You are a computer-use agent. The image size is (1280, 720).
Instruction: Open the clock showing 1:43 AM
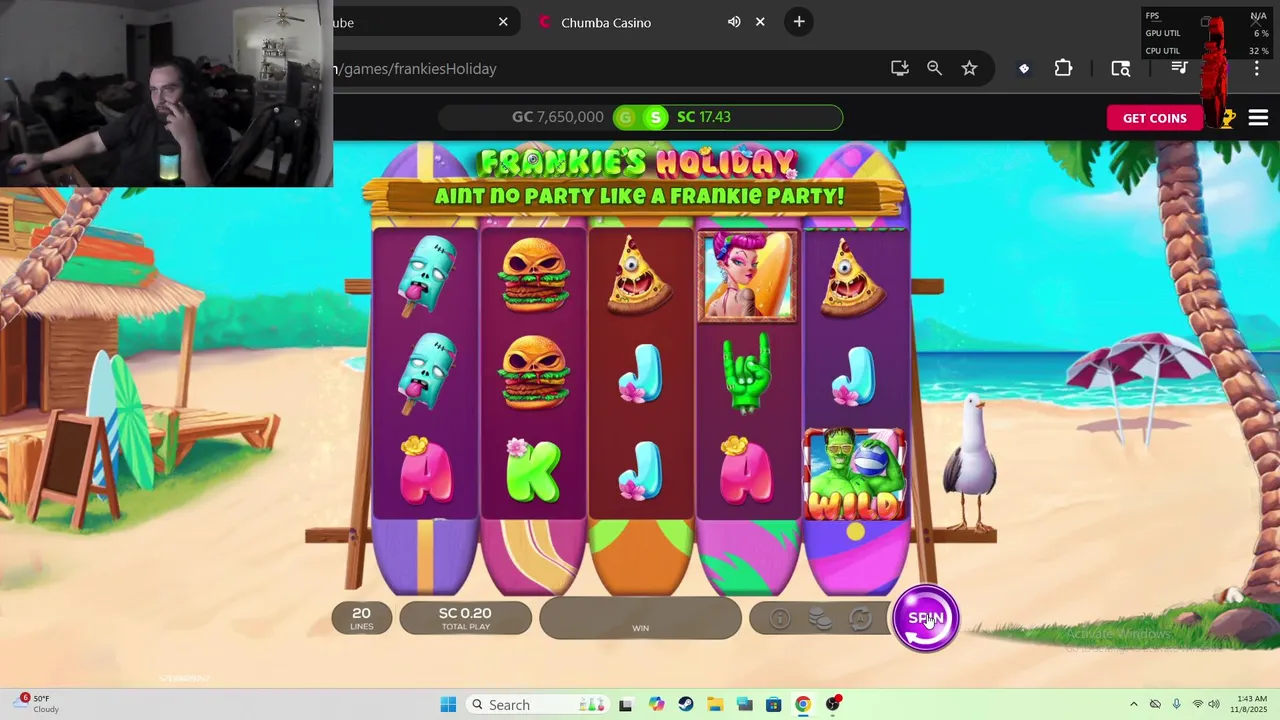coord(1251,704)
